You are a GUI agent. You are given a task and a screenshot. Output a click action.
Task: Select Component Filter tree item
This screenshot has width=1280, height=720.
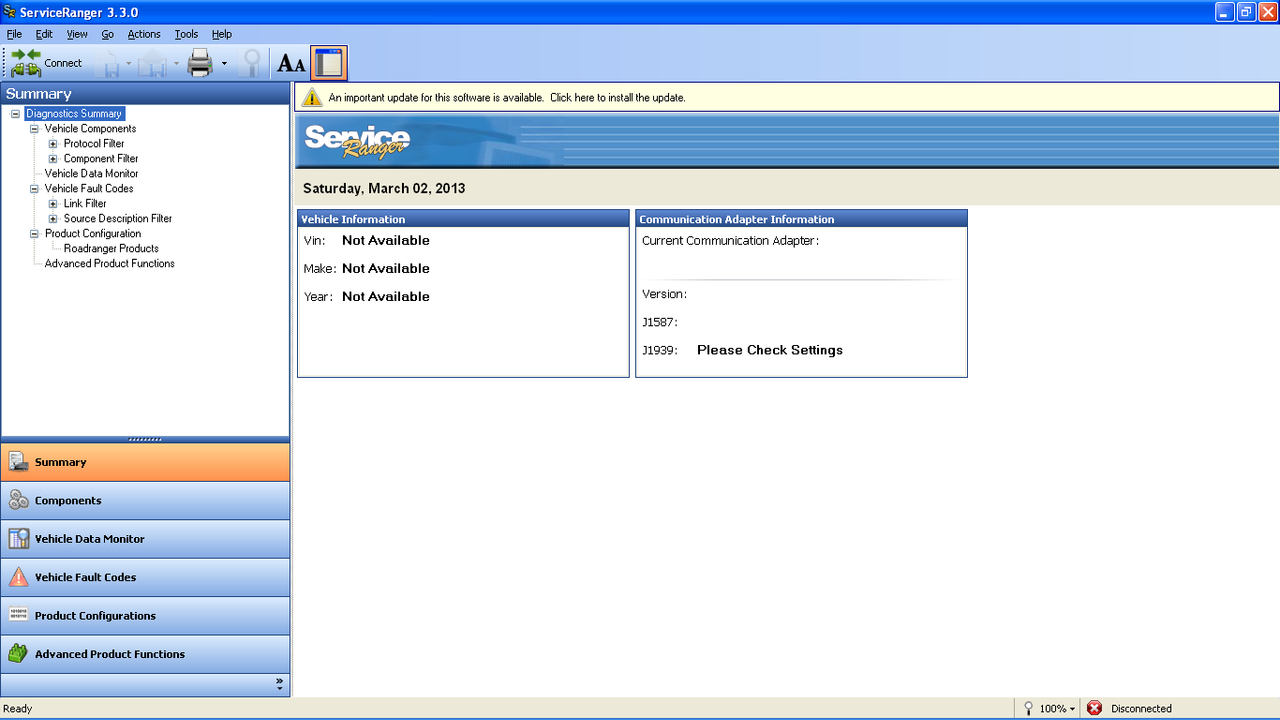(101, 159)
